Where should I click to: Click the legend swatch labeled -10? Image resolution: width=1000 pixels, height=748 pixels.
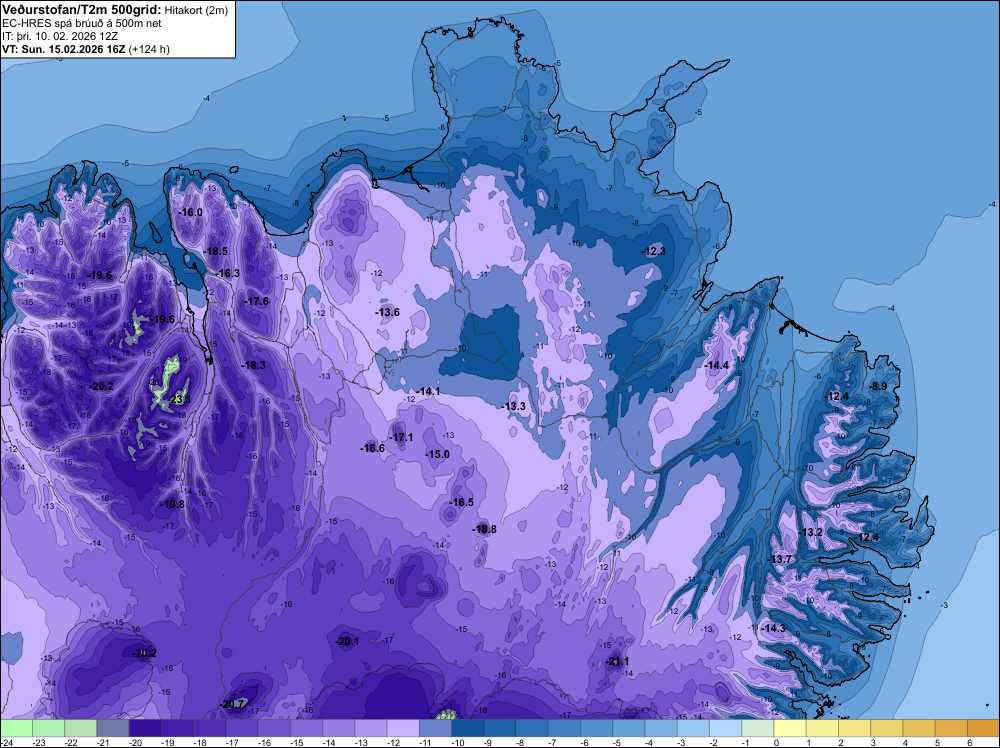468,728
